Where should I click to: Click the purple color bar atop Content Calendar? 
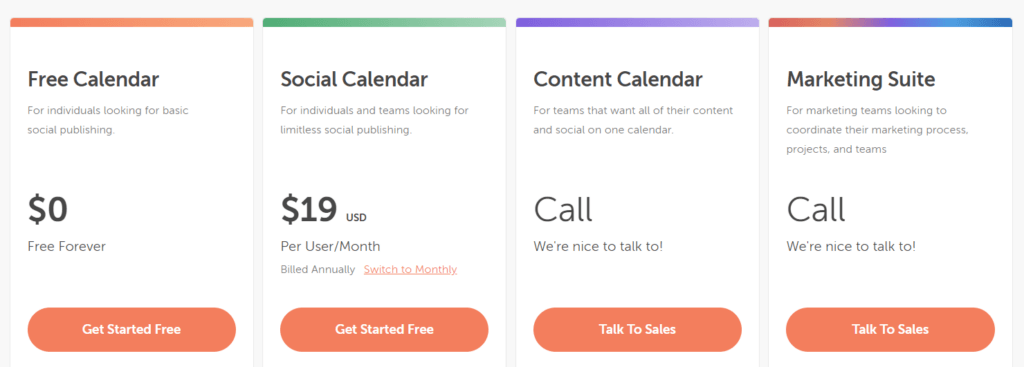pyautogui.click(x=637, y=22)
